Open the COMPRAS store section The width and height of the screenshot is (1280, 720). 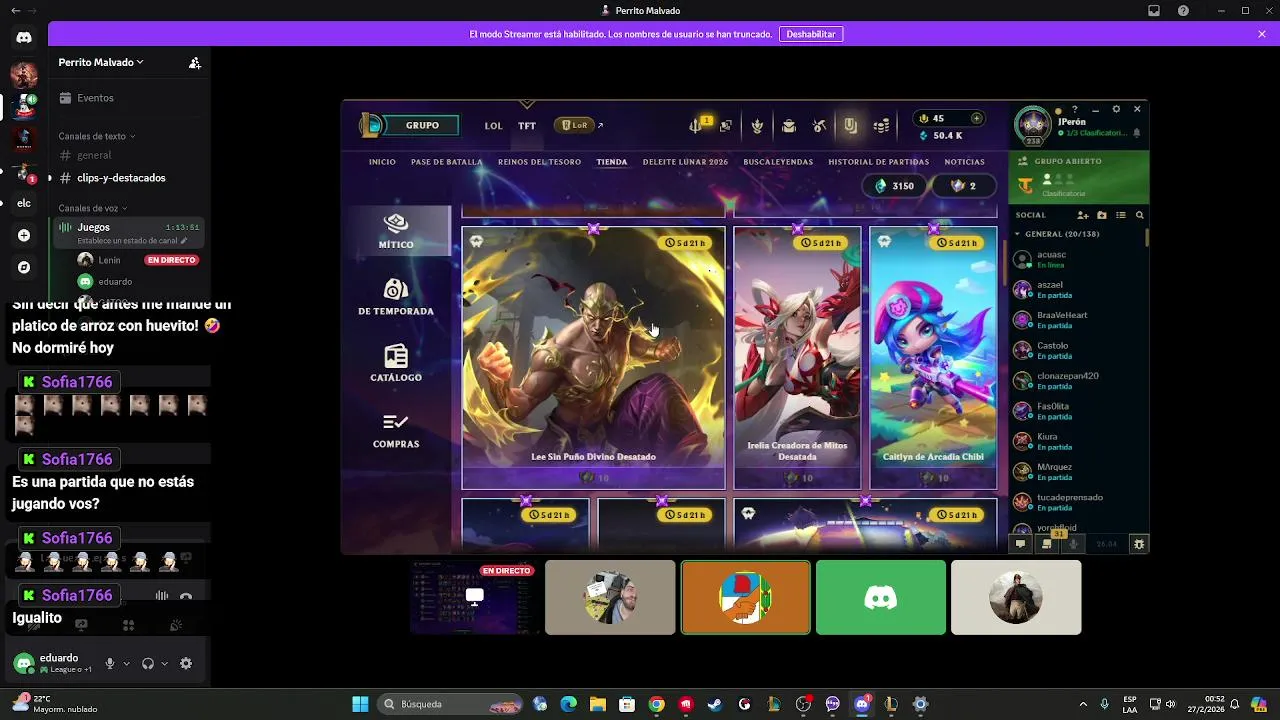396,431
